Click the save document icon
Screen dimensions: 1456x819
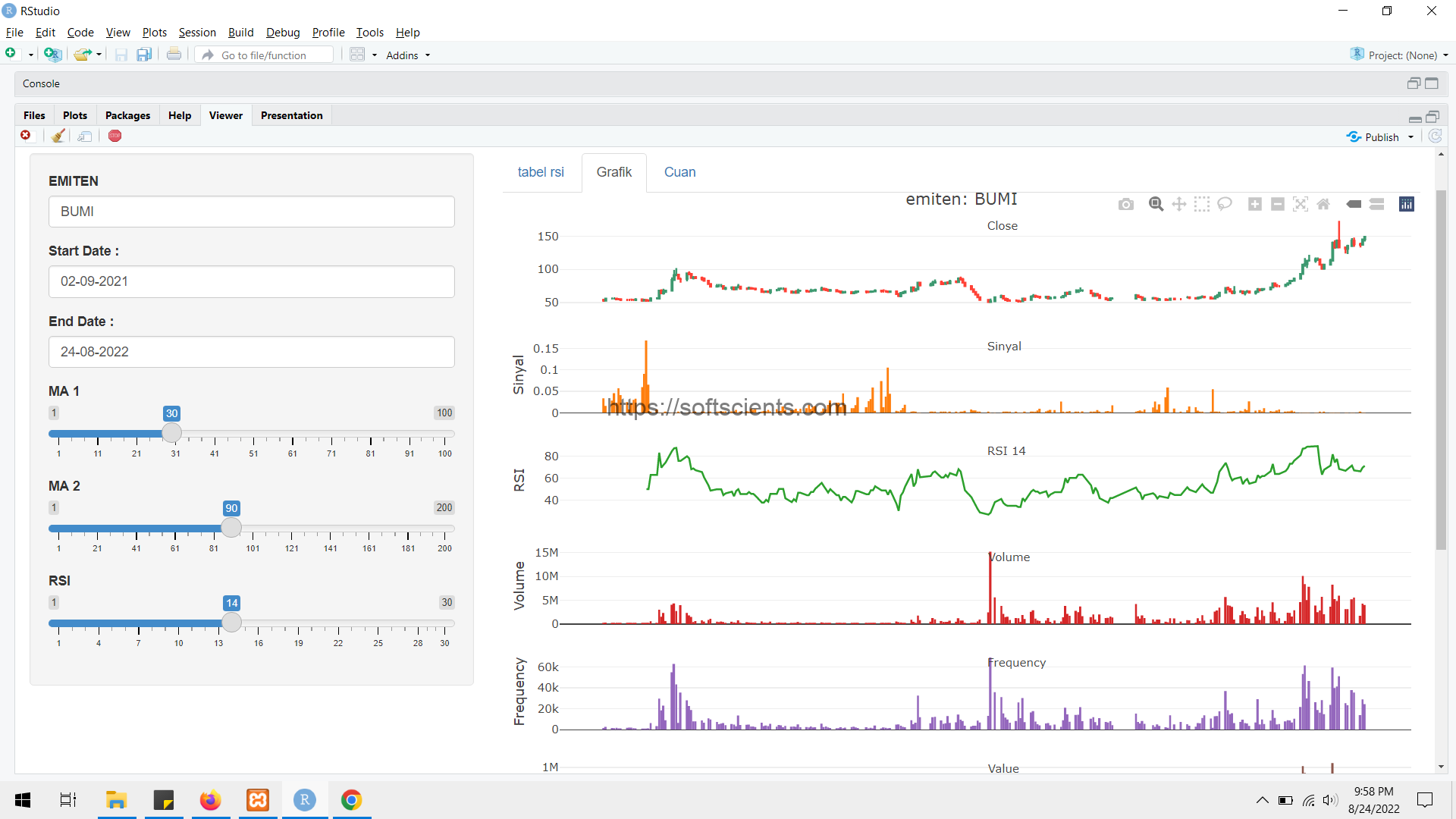click(x=121, y=55)
